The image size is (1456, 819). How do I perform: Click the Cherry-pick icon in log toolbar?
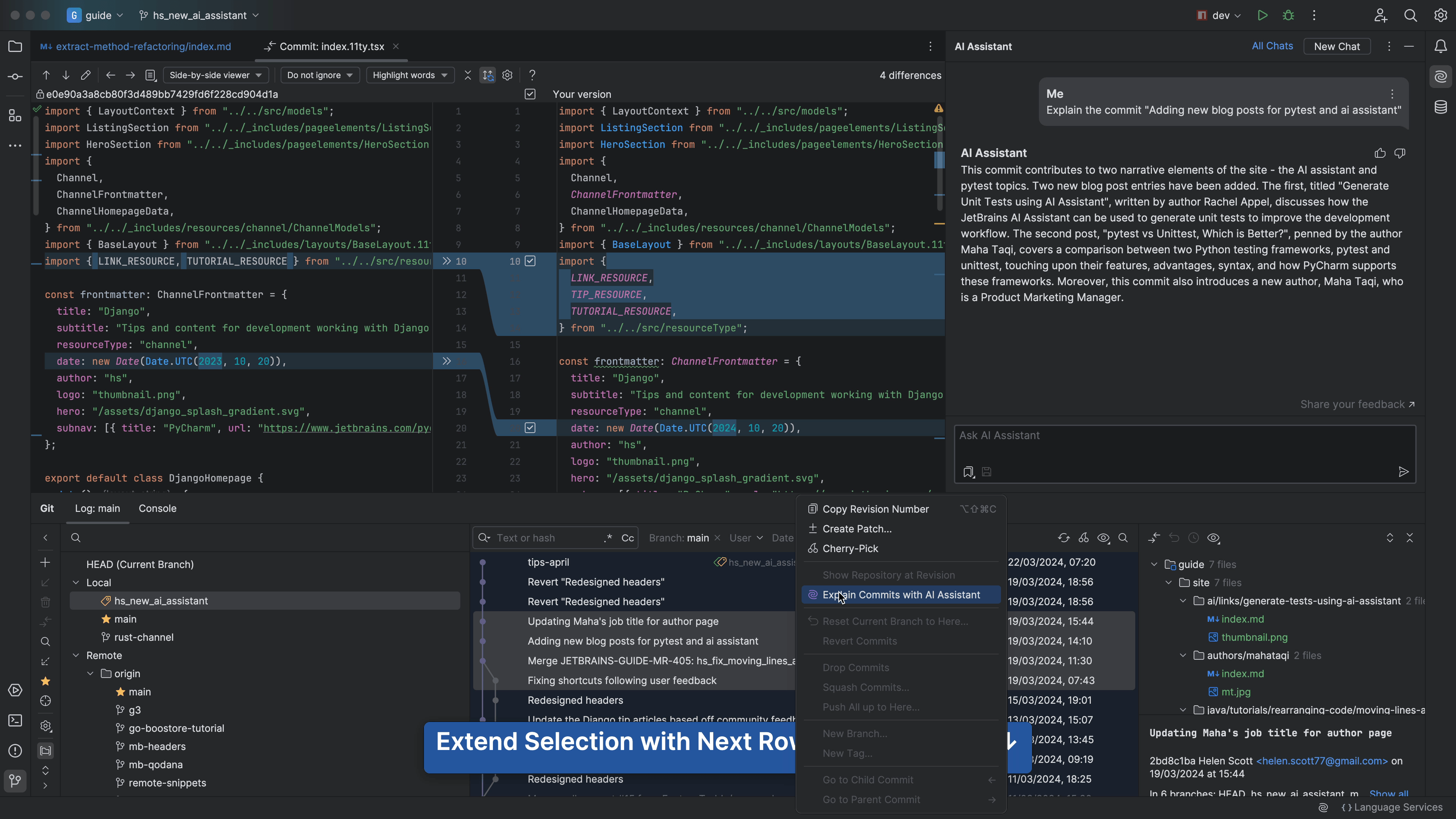[x=1083, y=538]
